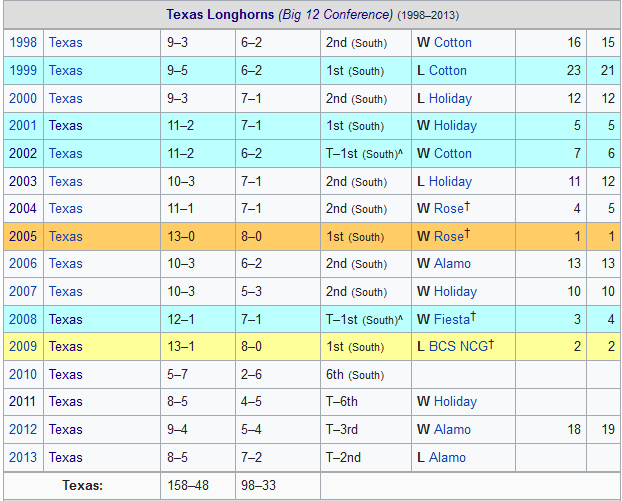This screenshot has width=622, height=501.
Task: Click the Holiday bowl link in 2000 row
Action: point(450,99)
